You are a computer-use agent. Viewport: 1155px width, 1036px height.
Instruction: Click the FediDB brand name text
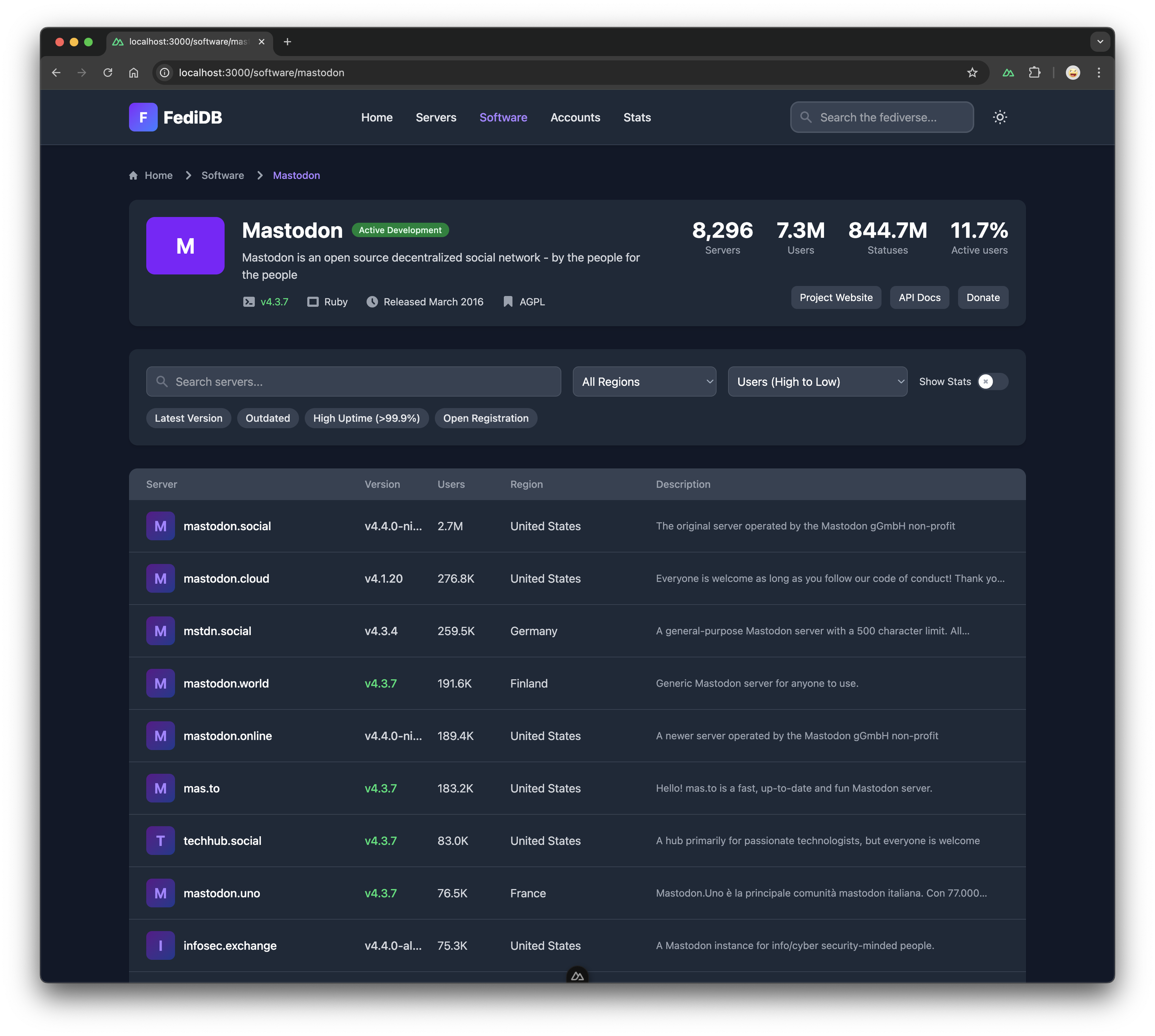(x=193, y=117)
